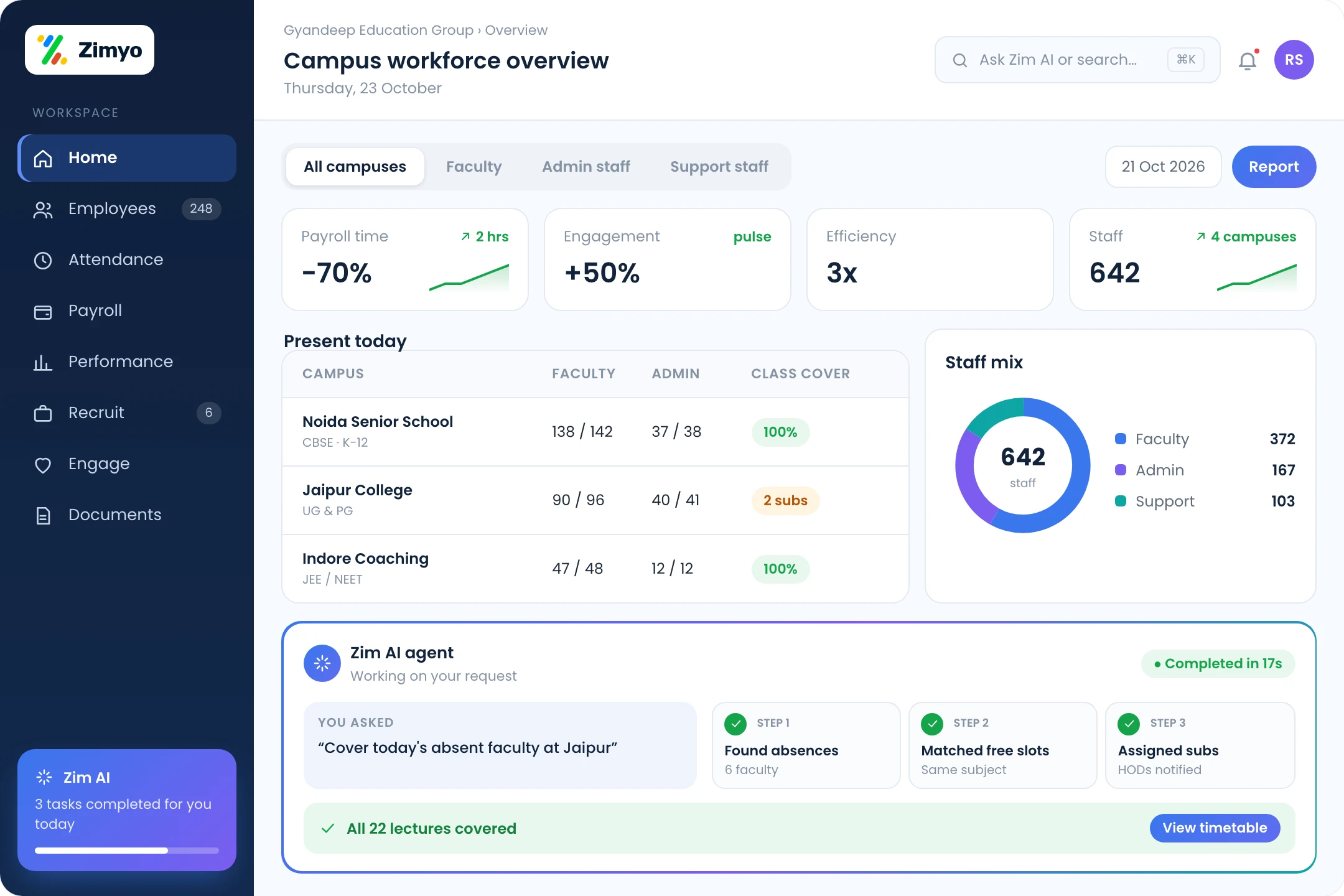Screen dimensions: 1344x896
Task: Switch to the Support staff tab
Action: [719, 167]
